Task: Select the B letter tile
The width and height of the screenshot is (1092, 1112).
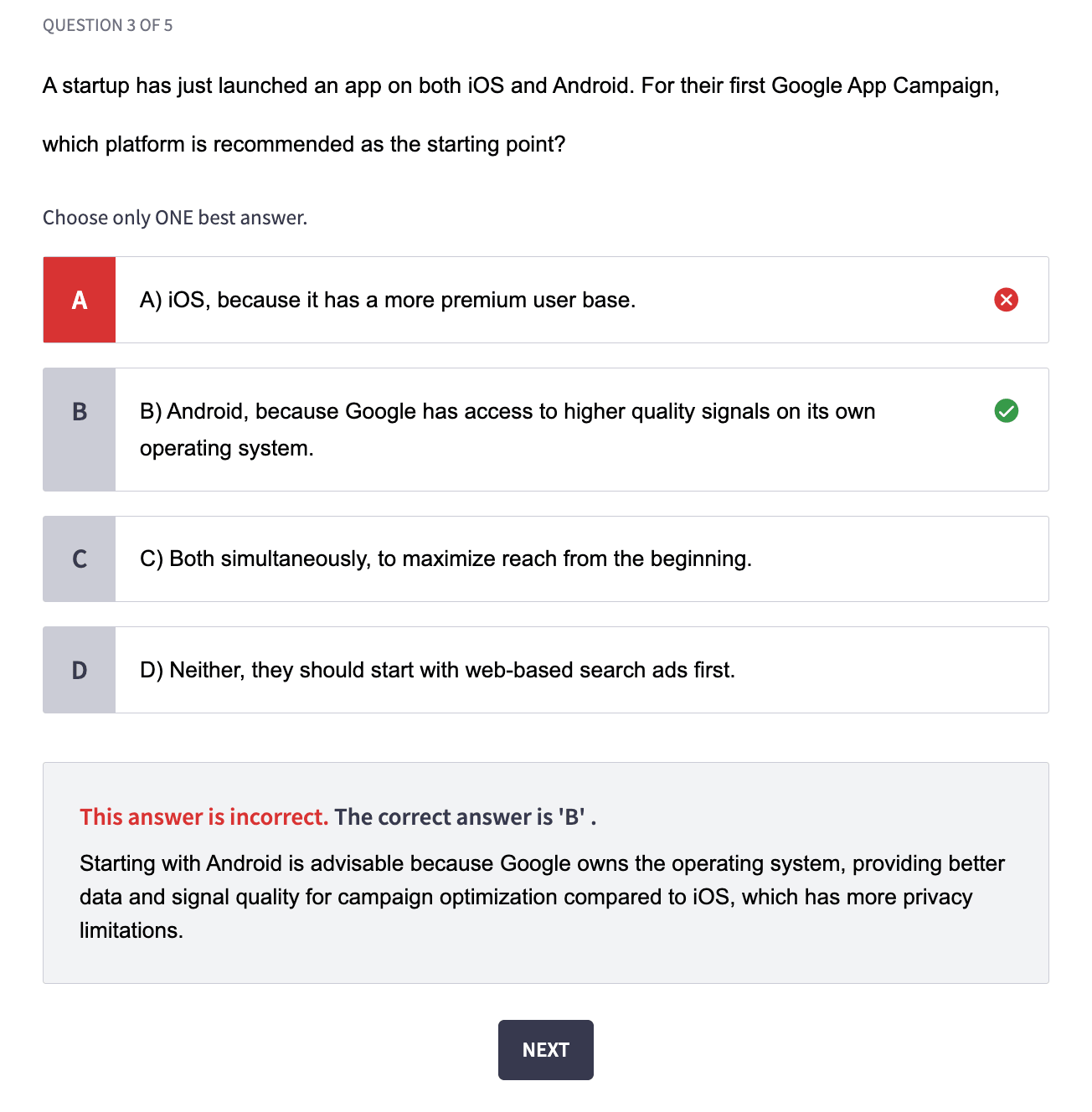Action: click(x=80, y=430)
